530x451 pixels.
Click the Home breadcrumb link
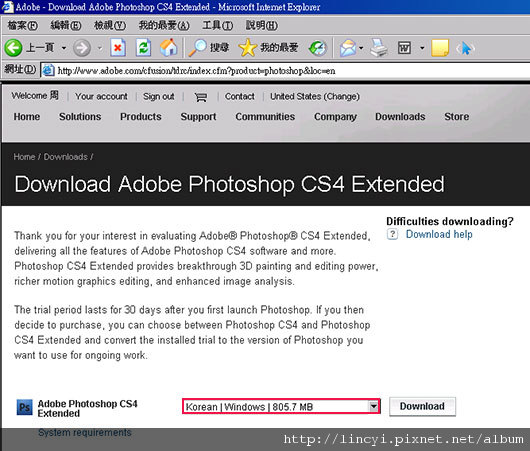(24, 157)
